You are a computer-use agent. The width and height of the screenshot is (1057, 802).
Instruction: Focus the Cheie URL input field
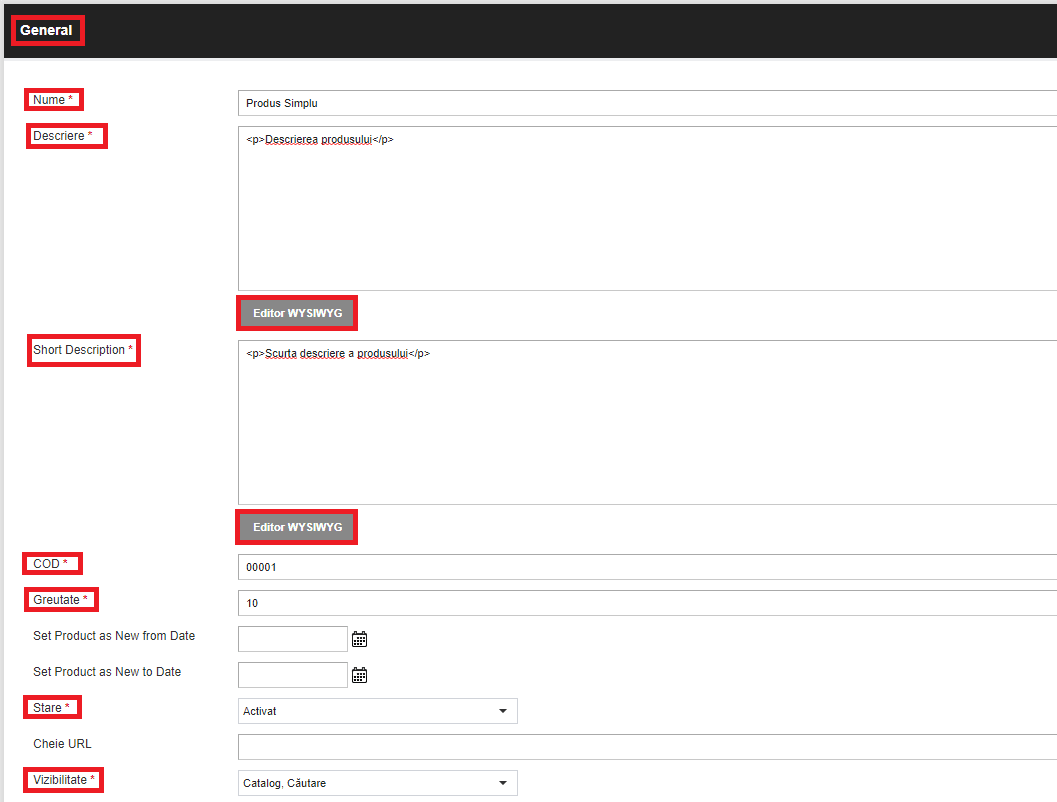coord(647,747)
